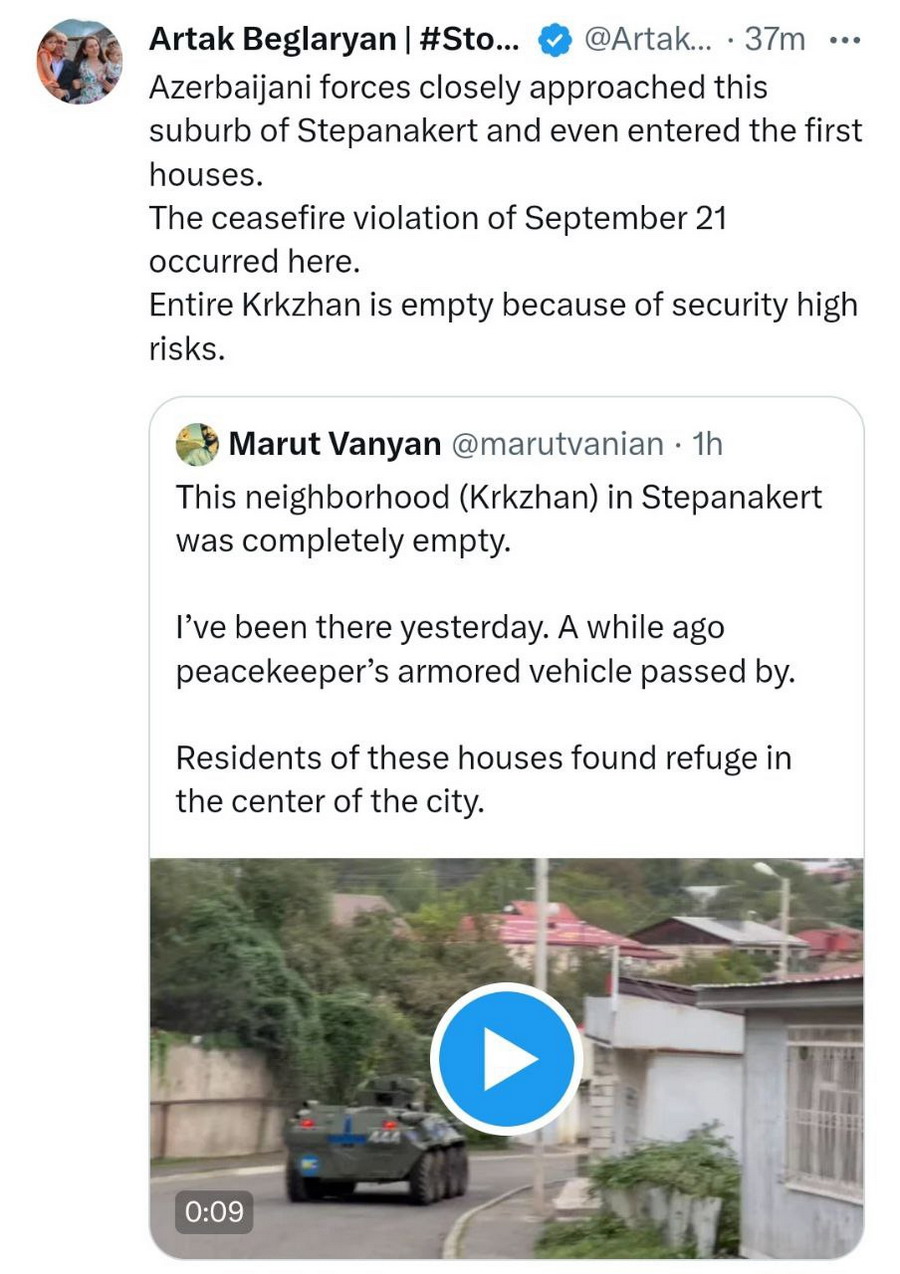The image size is (900, 1274).
Task: Open the three-dot more options menu
Action: (845, 40)
